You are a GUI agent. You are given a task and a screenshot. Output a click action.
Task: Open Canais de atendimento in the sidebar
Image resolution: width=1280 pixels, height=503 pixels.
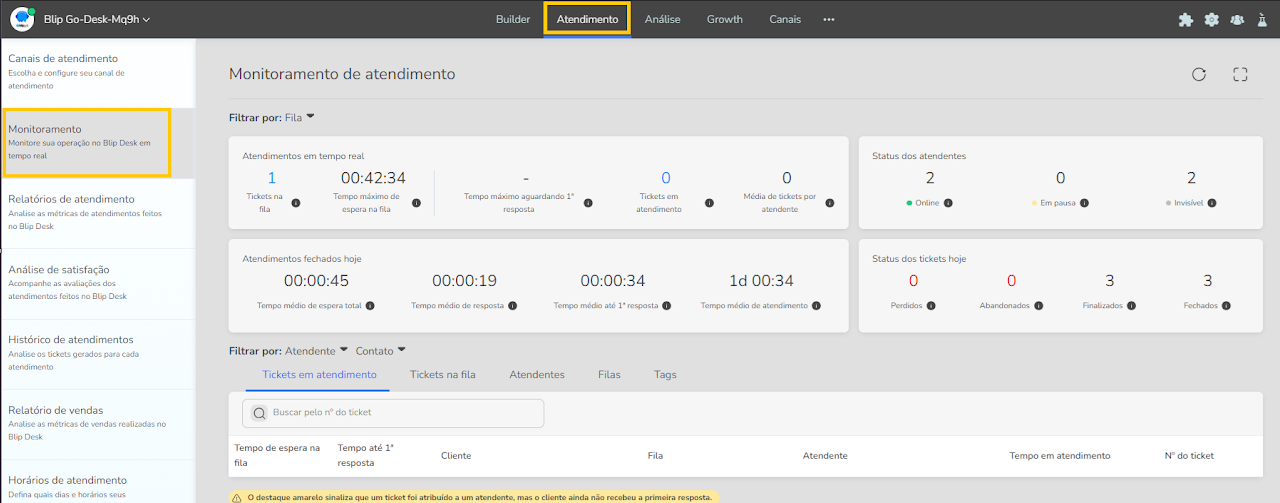tap(98, 72)
